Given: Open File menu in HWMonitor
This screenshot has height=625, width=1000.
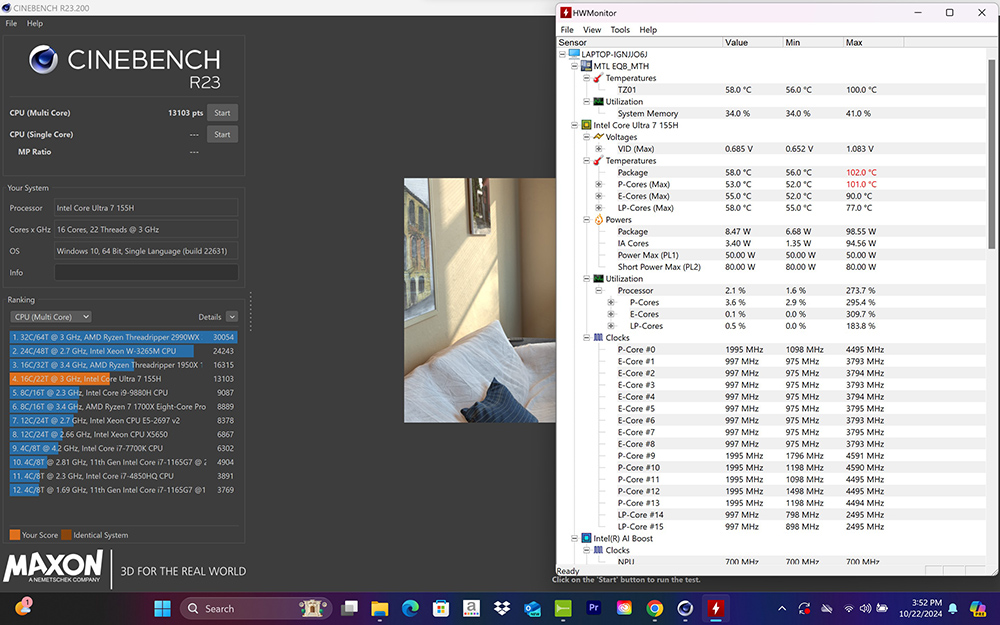Looking at the screenshot, I should [x=567, y=30].
